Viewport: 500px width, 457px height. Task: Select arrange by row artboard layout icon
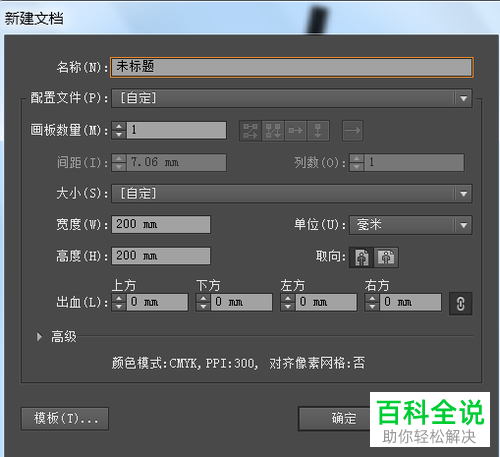[x=295, y=131]
